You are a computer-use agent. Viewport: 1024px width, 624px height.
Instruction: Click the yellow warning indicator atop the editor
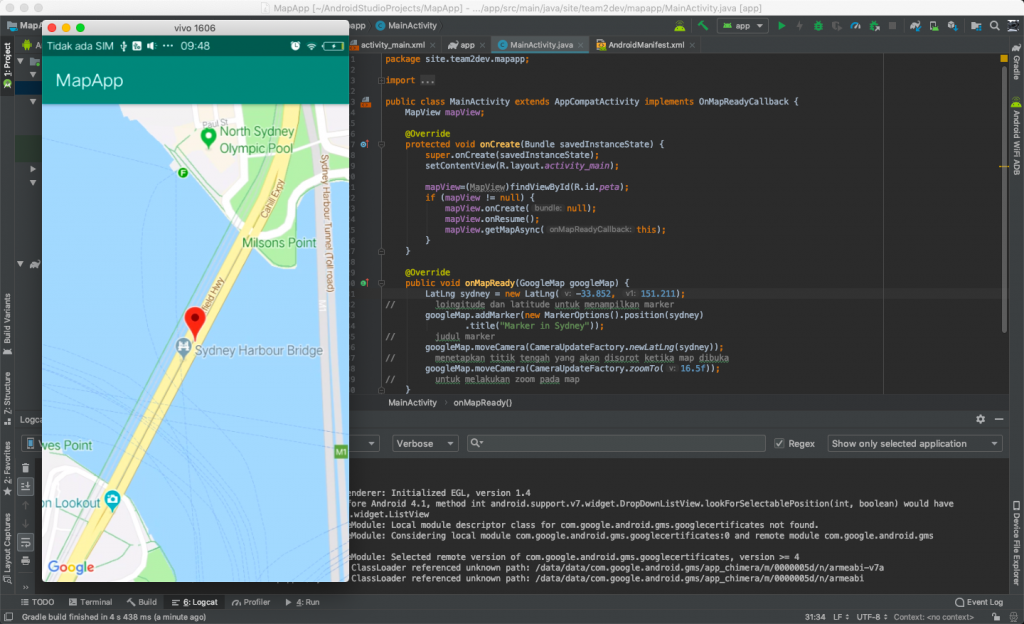tap(1004, 59)
